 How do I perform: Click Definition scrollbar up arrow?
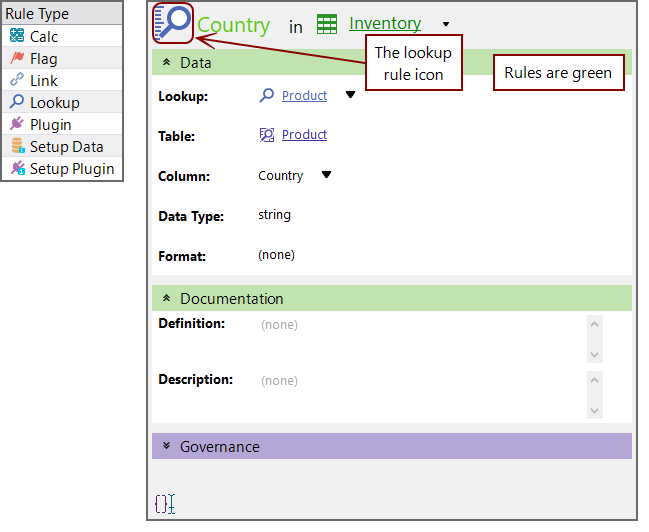point(595,324)
